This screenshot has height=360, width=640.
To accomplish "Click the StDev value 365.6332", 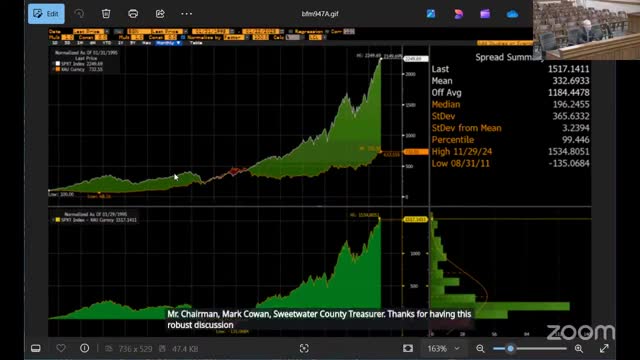I will pyautogui.click(x=571, y=116).
